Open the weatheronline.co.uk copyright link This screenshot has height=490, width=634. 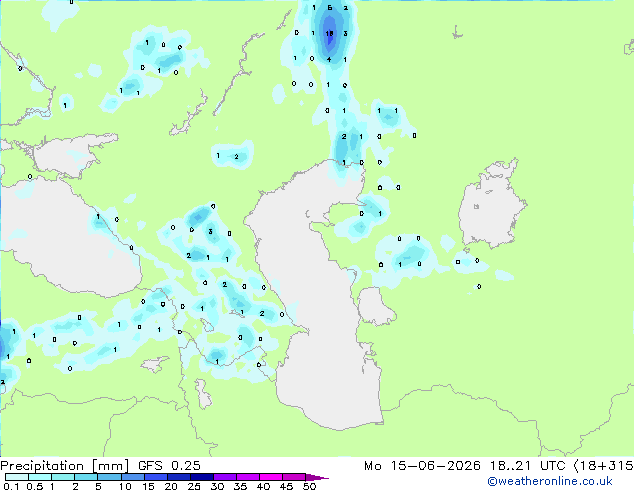pyautogui.click(x=550, y=481)
